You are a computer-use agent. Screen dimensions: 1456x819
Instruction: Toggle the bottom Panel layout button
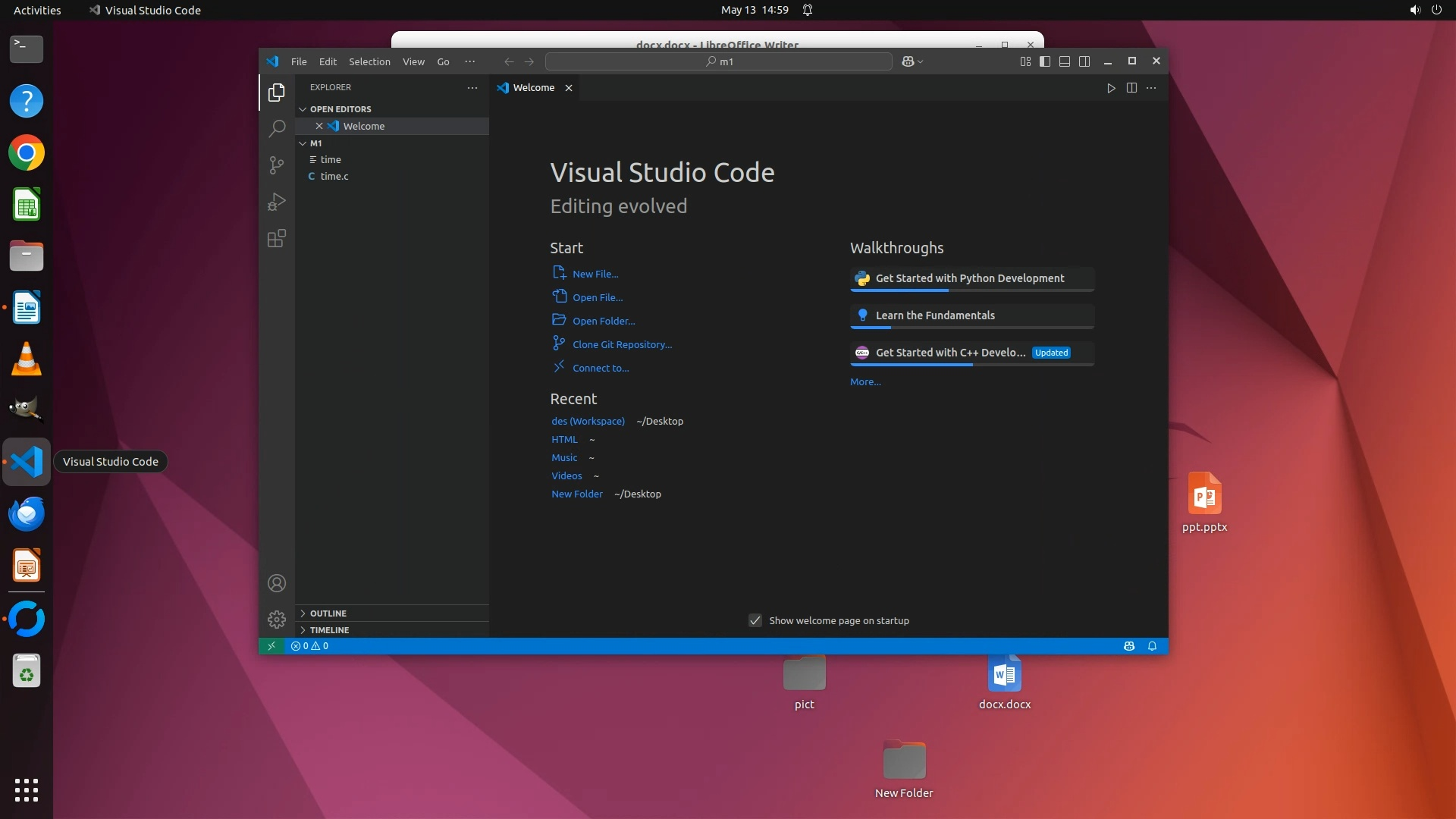click(x=1065, y=61)
